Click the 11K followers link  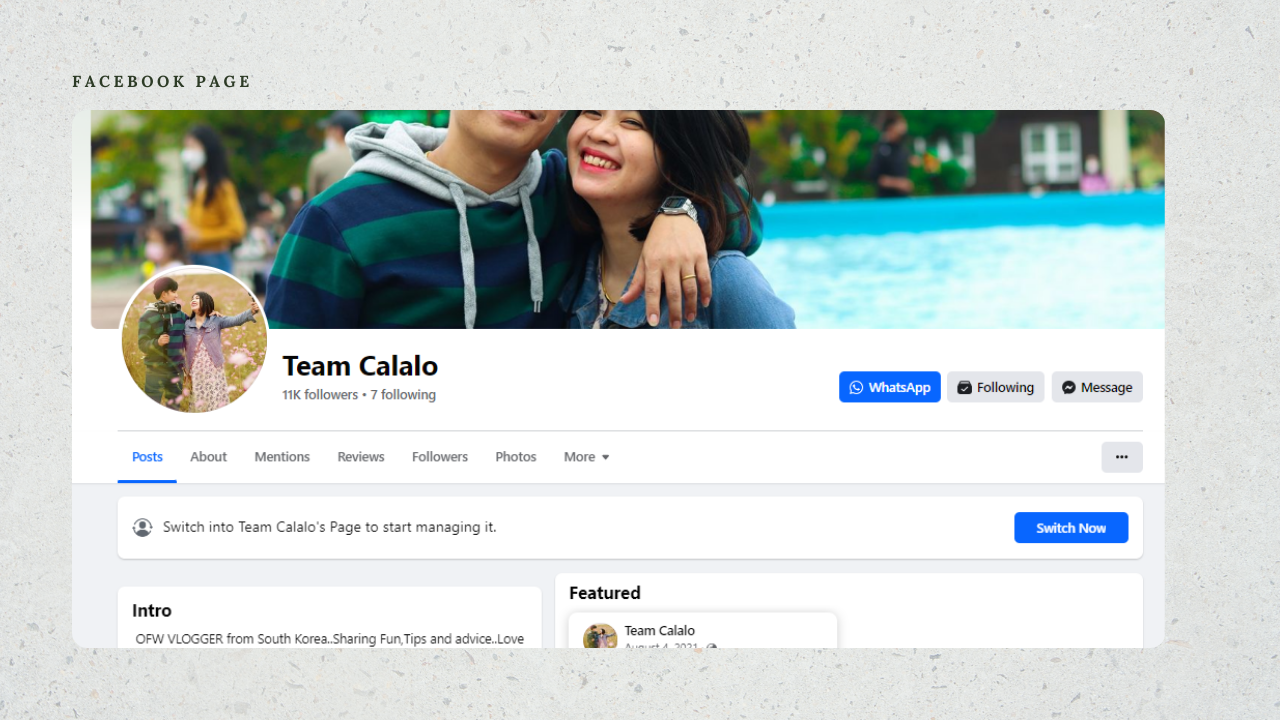tap(320, 395)
